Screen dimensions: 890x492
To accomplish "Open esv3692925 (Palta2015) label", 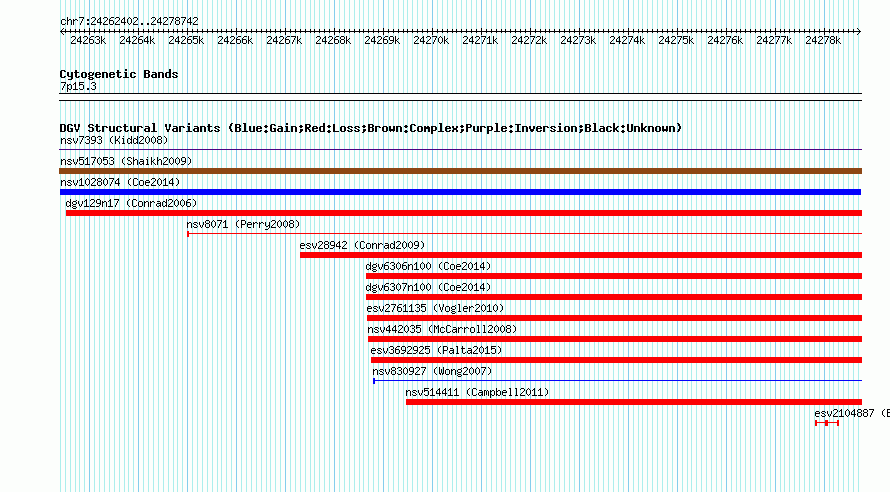I will point(436,350).
